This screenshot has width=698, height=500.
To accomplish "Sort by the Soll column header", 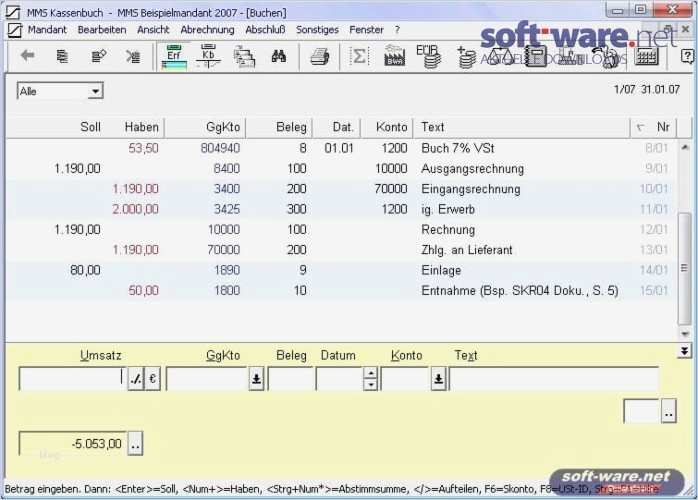I will pos(90,127).
